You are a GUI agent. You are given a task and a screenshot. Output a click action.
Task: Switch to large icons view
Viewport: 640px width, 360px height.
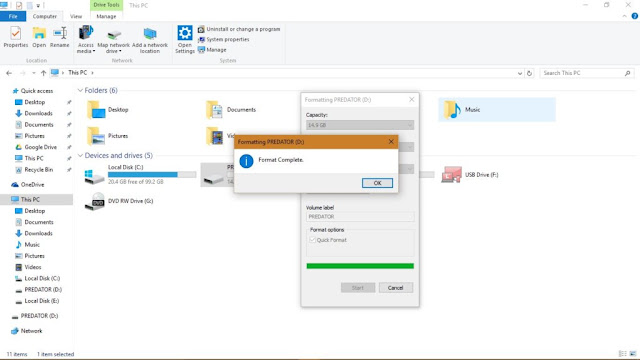click(x=633, y=354)
